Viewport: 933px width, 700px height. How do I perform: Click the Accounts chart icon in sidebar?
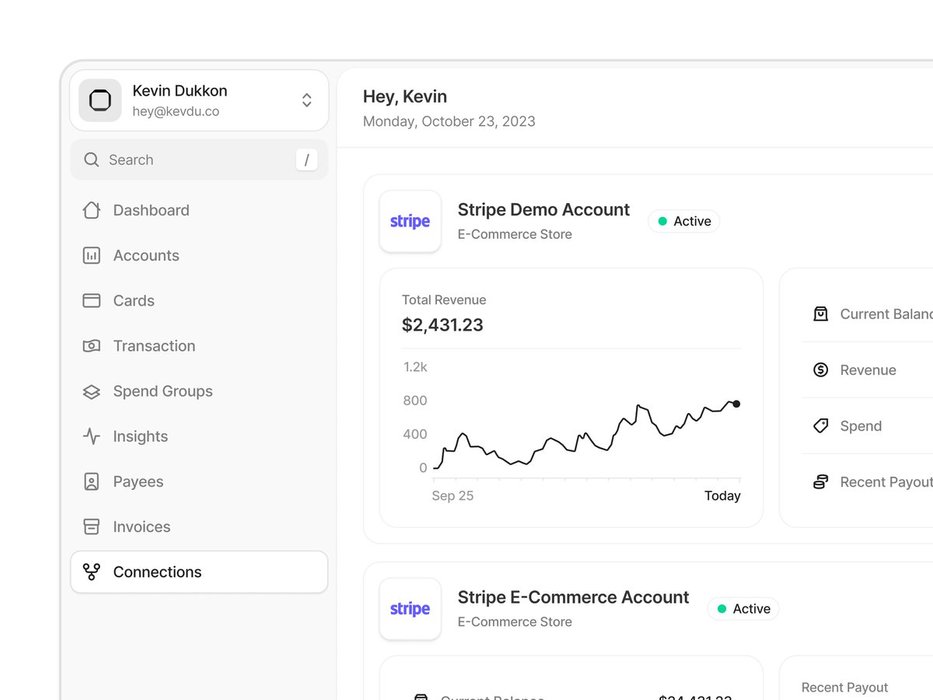(x=91, y=256)
